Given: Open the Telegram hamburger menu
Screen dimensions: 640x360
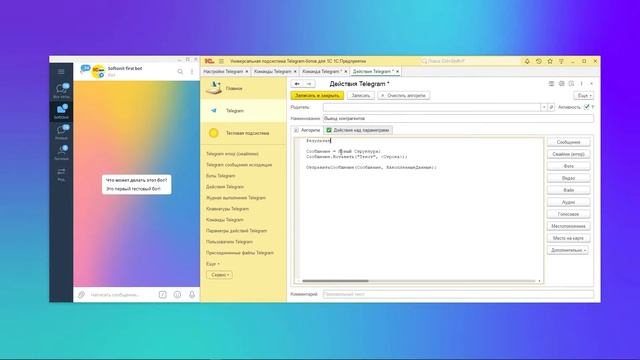Looking at the screenshot, I should click(61, 72).
